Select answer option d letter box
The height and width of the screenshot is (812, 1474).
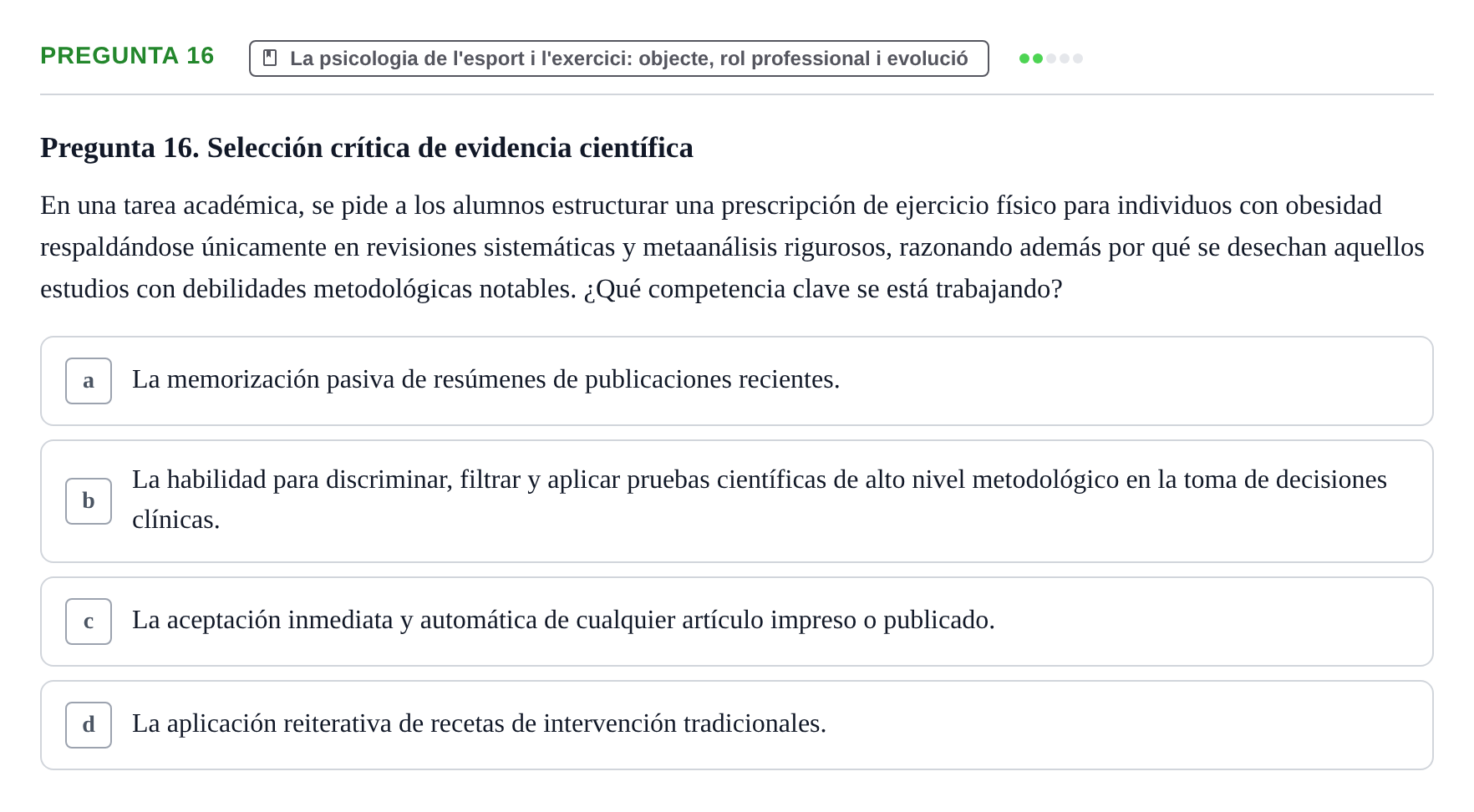pyautogui.click(x=89, y=725)
